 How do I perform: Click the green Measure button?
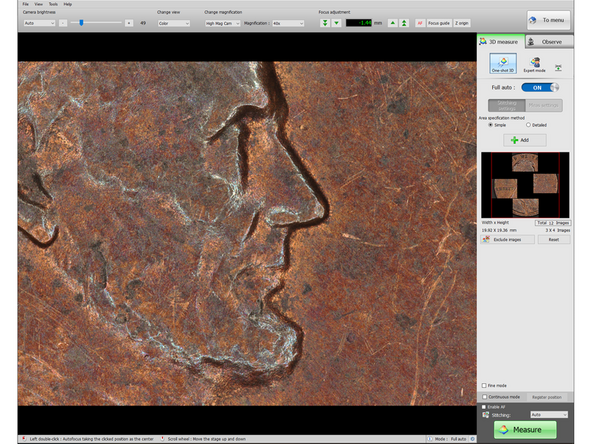point(525,430)
